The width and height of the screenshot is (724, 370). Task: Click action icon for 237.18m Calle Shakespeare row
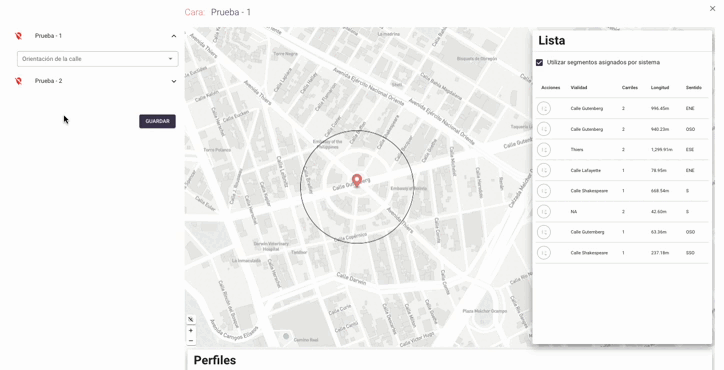(x=544, y=253)
